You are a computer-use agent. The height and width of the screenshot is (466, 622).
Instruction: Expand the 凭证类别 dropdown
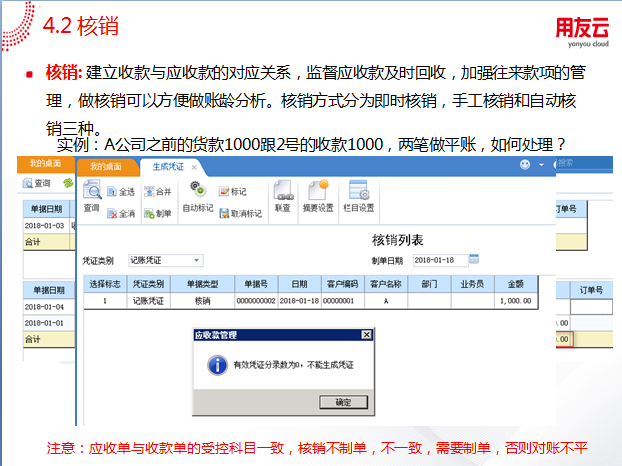(197, 260)
